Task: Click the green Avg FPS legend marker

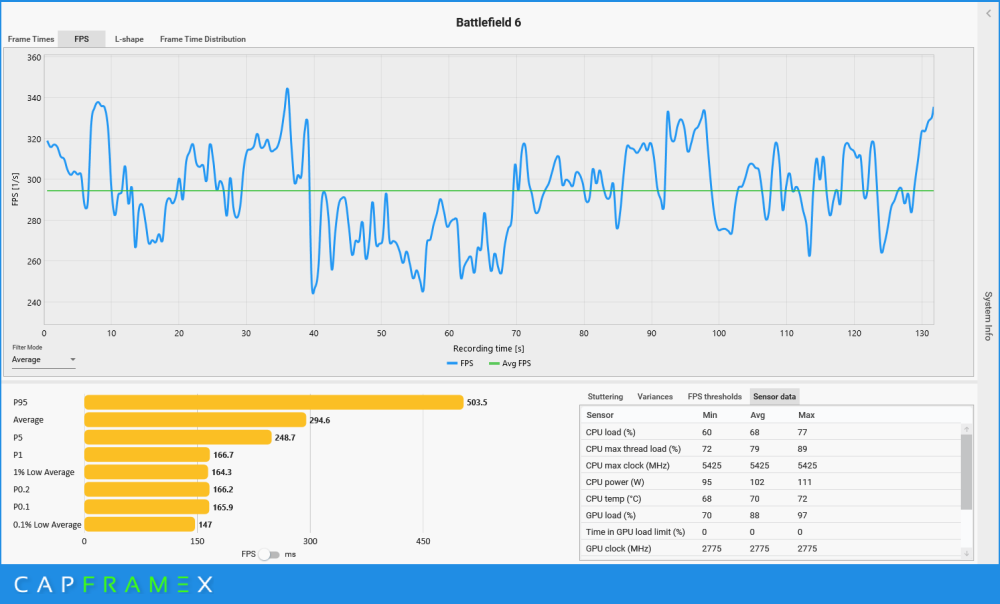Action: (494, 364)
